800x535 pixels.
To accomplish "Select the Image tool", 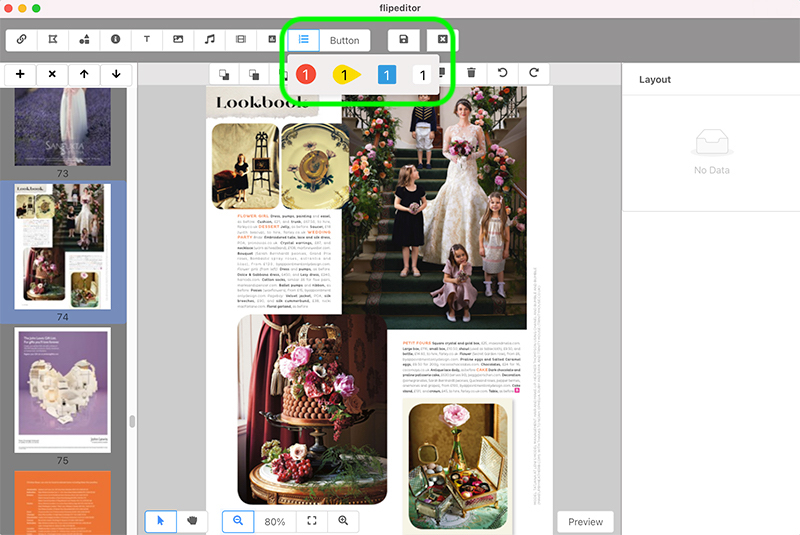I will (178, 40).
